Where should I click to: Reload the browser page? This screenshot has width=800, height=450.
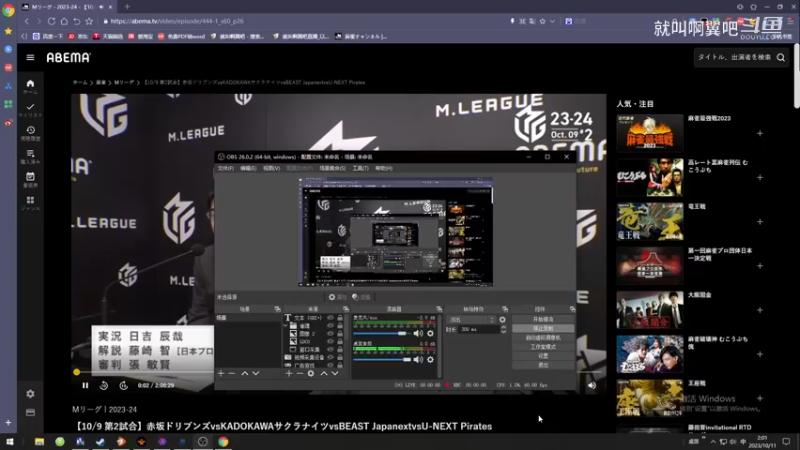52,21
